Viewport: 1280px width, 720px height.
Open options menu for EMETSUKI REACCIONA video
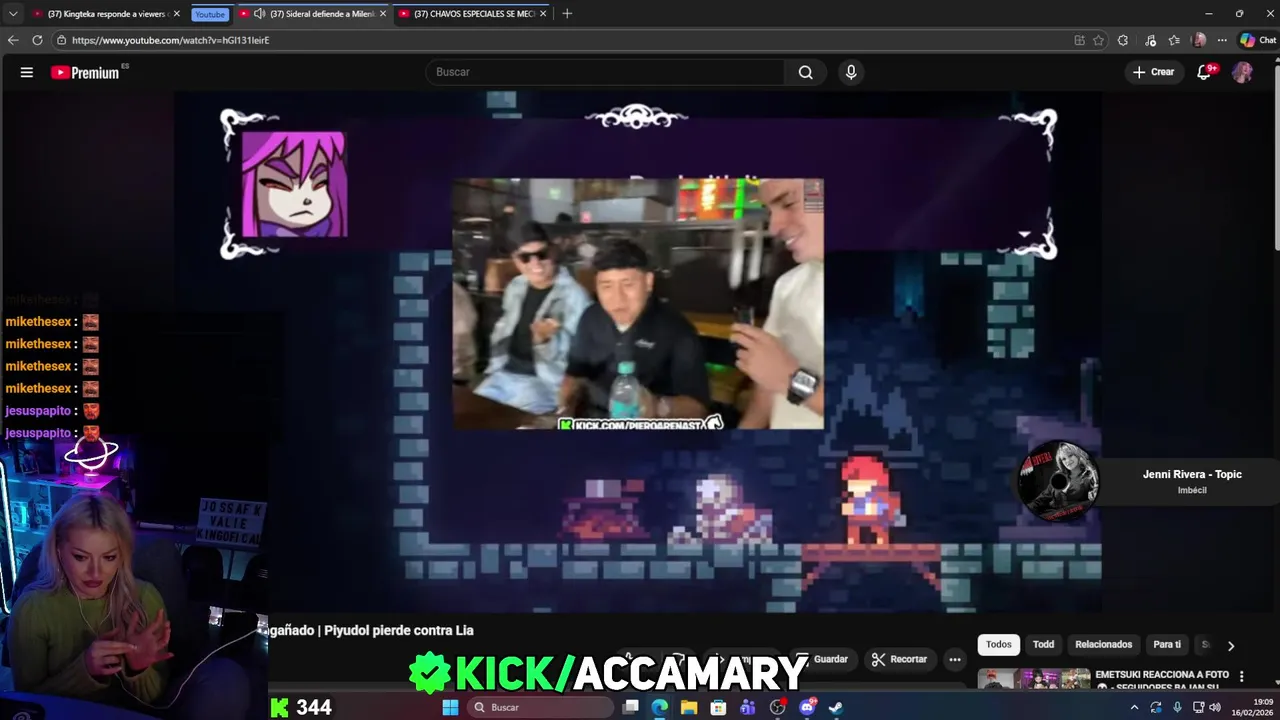coord(1242,677)
